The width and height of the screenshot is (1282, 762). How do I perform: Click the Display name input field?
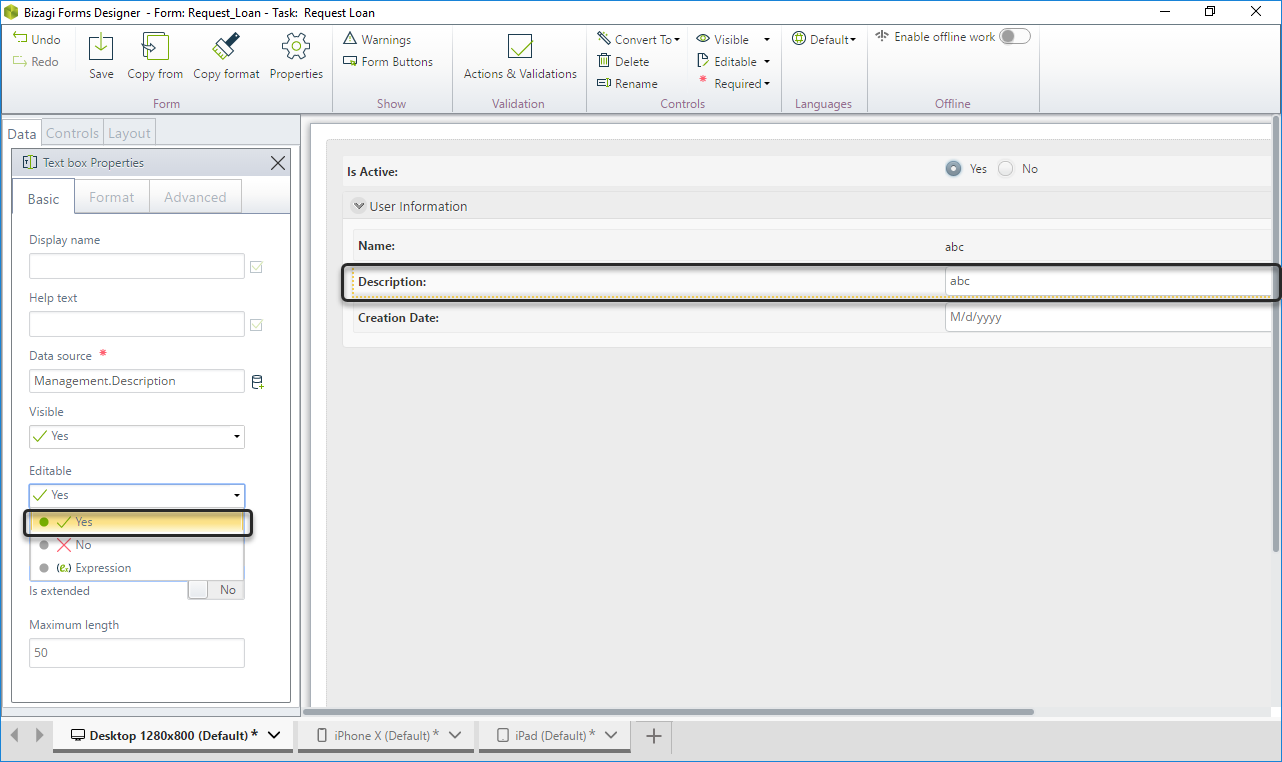[137, 266]
